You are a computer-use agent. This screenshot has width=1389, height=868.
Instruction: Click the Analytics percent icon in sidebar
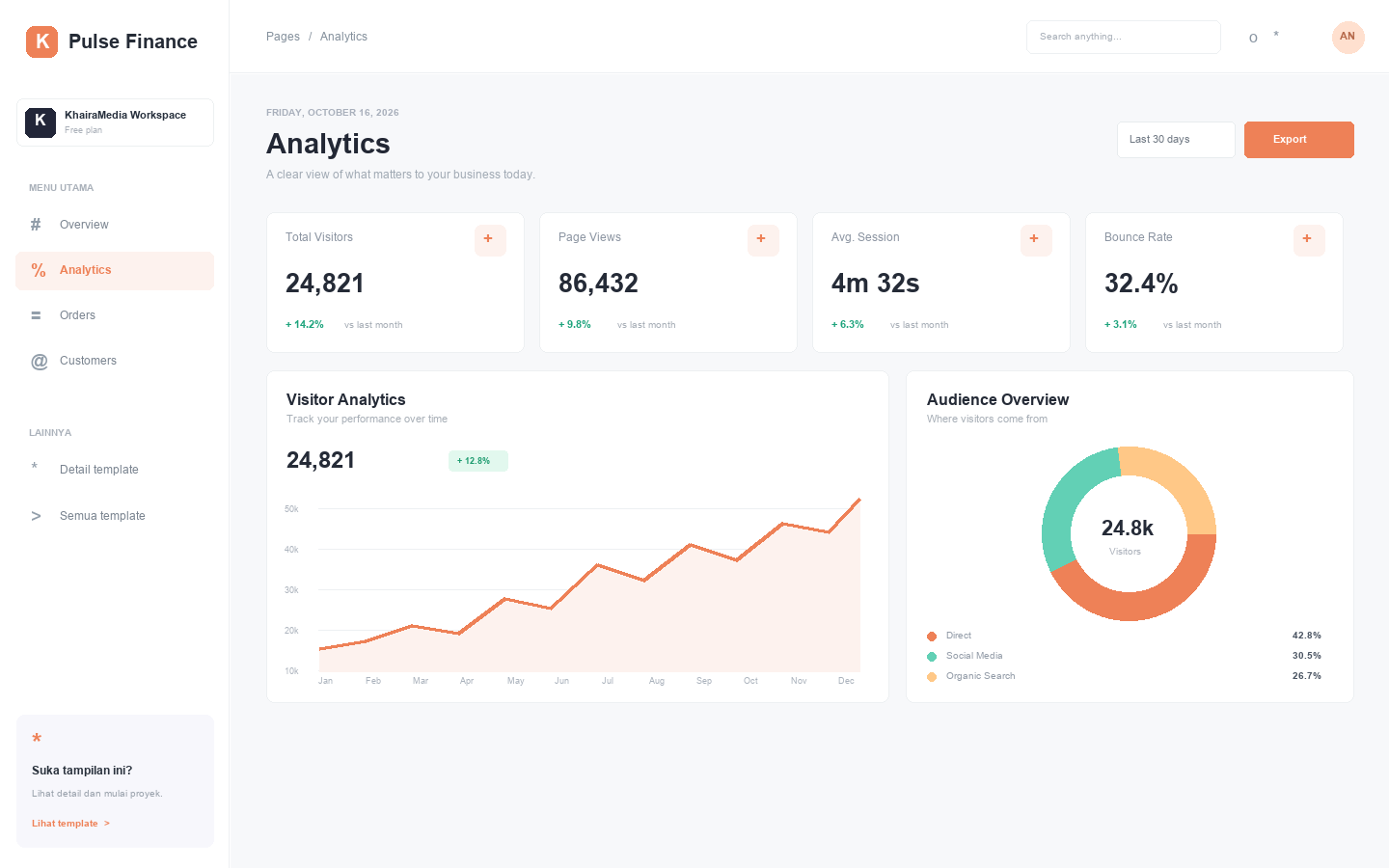click(x=39, y=270)
